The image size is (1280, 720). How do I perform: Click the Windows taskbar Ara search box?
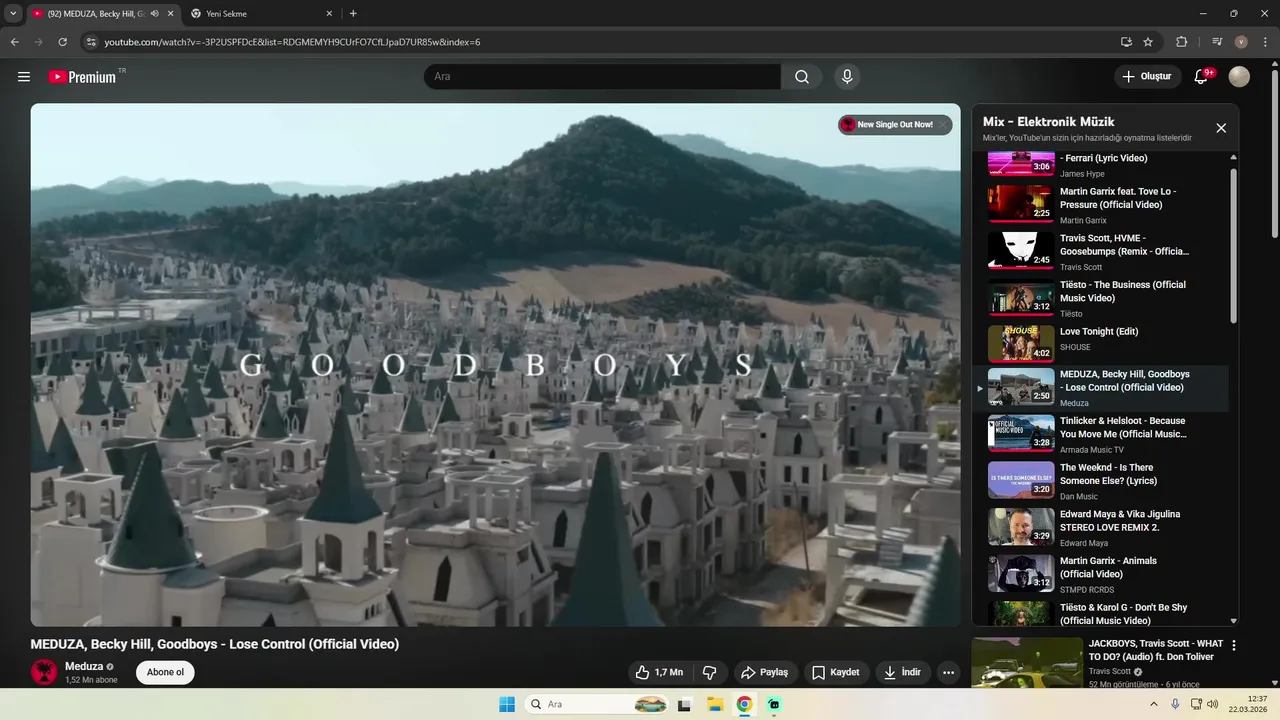coord(597,704)
